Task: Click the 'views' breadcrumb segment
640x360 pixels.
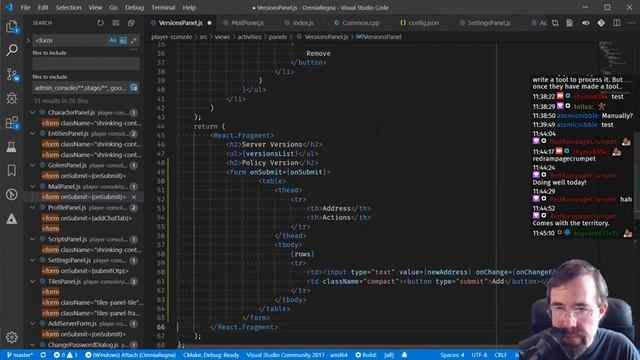Action: tap(222, 37)
